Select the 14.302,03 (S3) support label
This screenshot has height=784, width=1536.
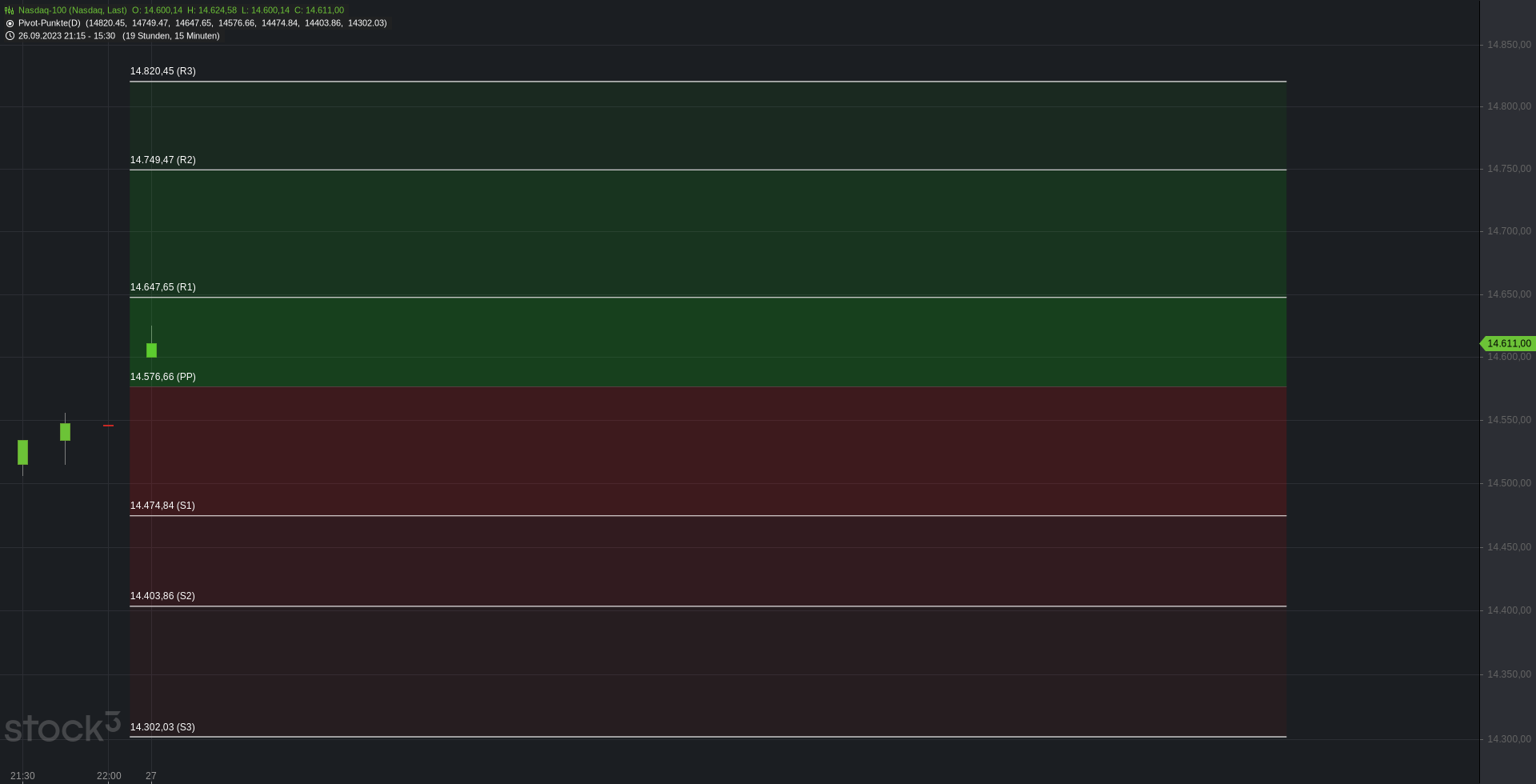(162, 727)
